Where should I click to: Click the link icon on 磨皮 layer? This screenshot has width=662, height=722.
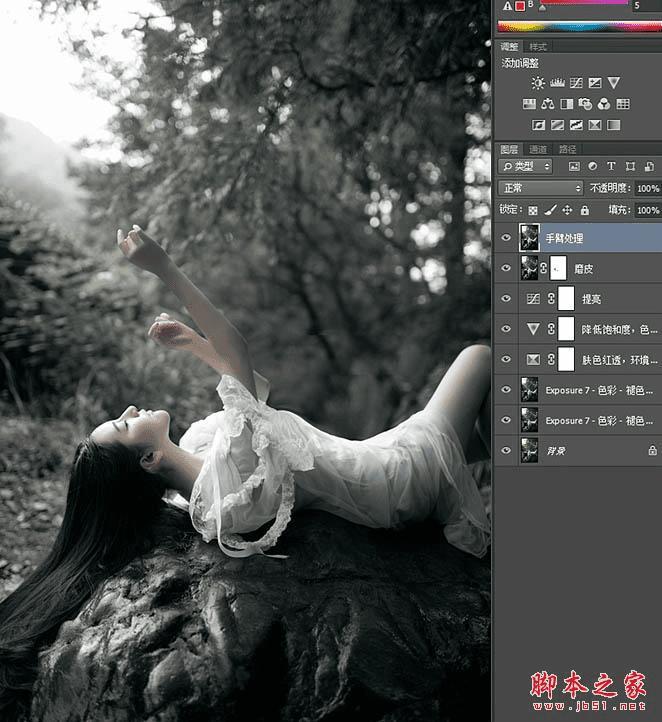pos(544,268)
